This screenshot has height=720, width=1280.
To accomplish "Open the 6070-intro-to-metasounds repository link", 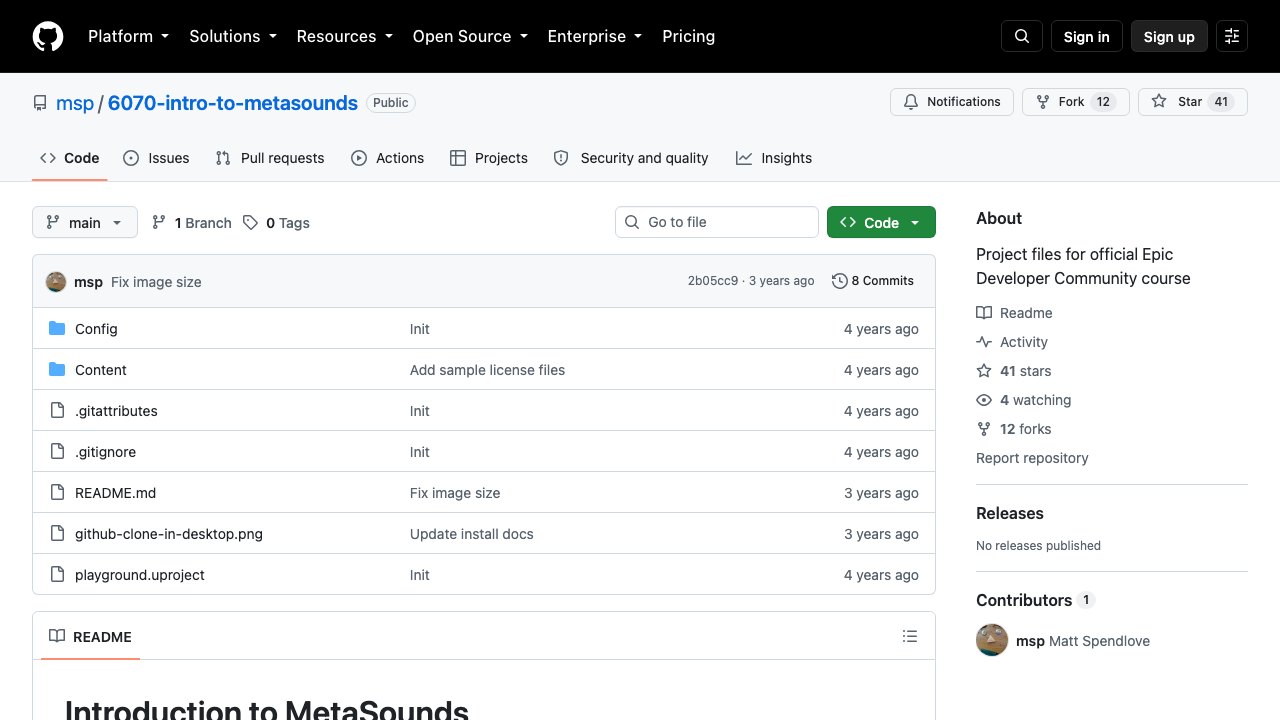I will [233, 103].
